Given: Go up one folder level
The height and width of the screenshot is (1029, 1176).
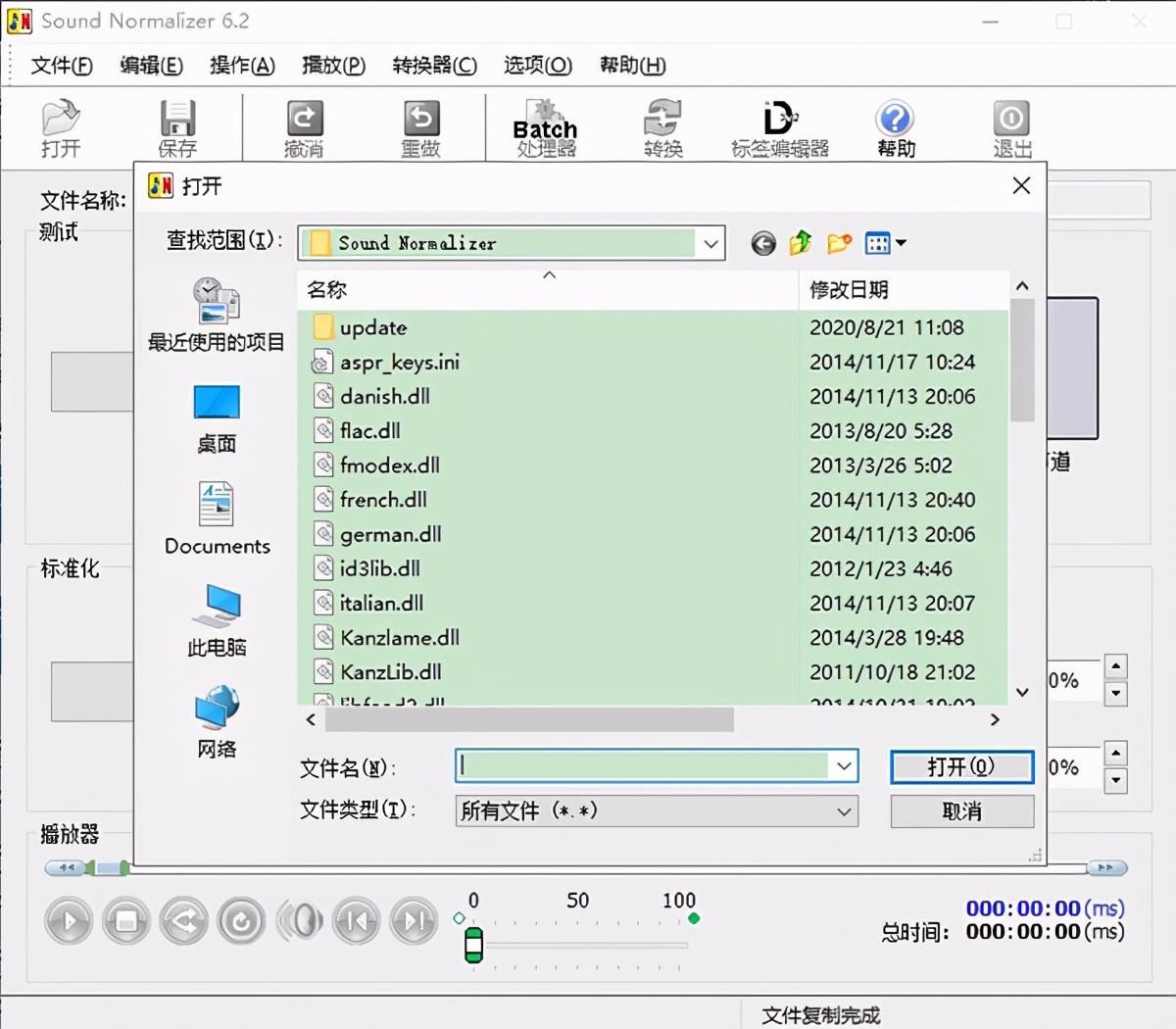Looking at the screenshot, I should (801, 243).
